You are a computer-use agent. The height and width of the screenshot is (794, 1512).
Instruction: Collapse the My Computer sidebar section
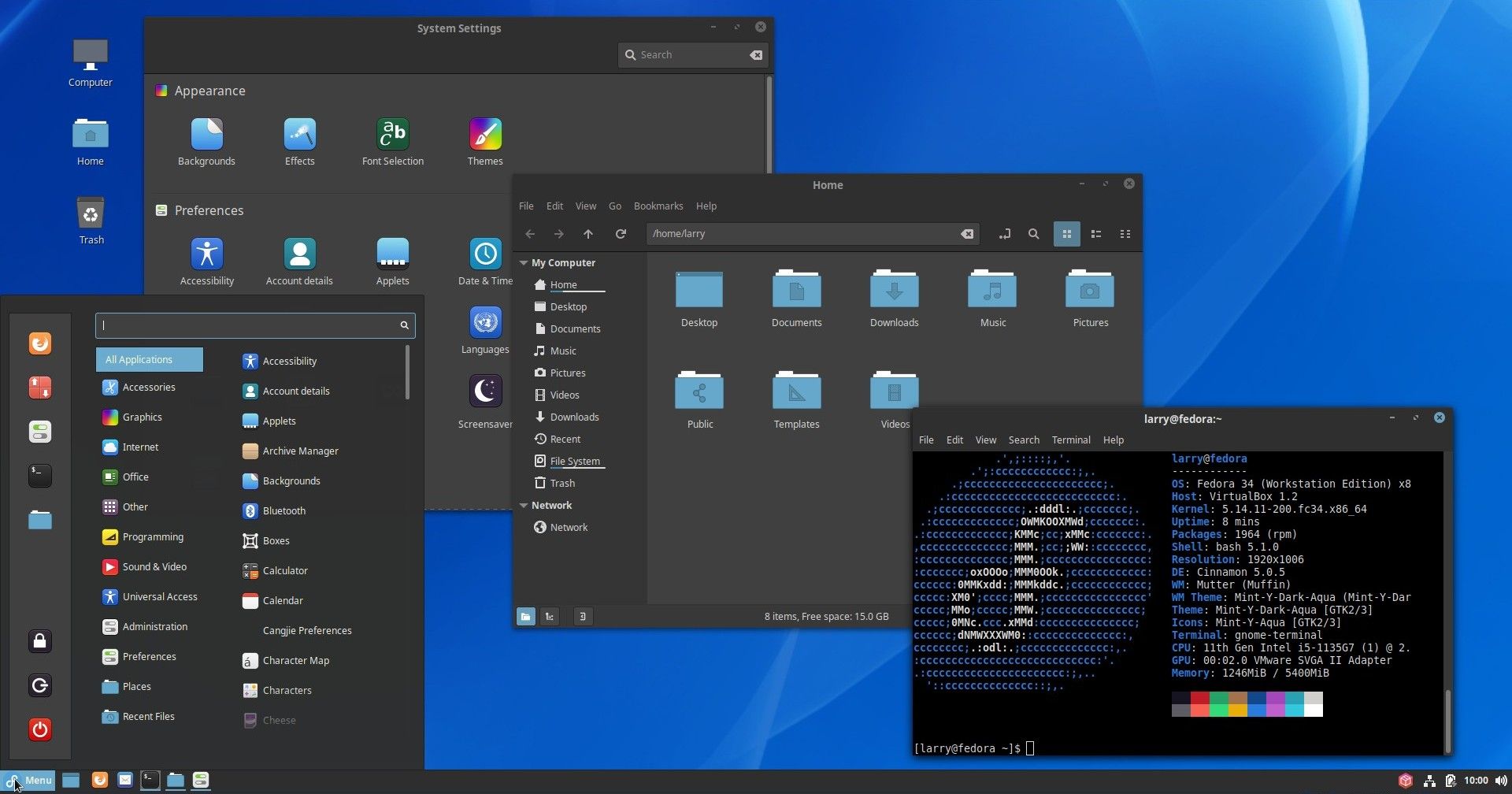pyautogui.click(x=524, y=263)
